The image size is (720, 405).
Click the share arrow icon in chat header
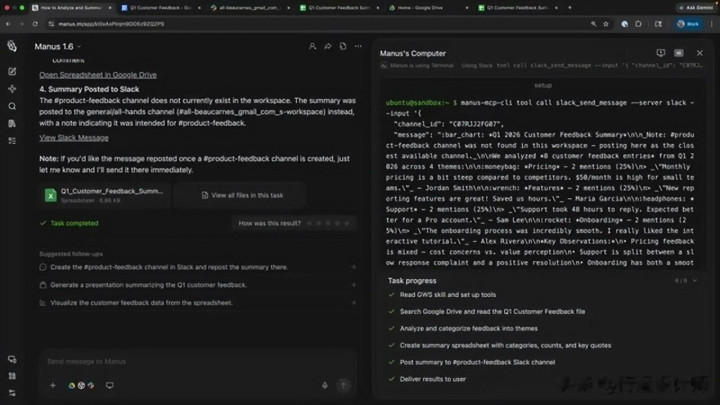click(x=328, y=46)
